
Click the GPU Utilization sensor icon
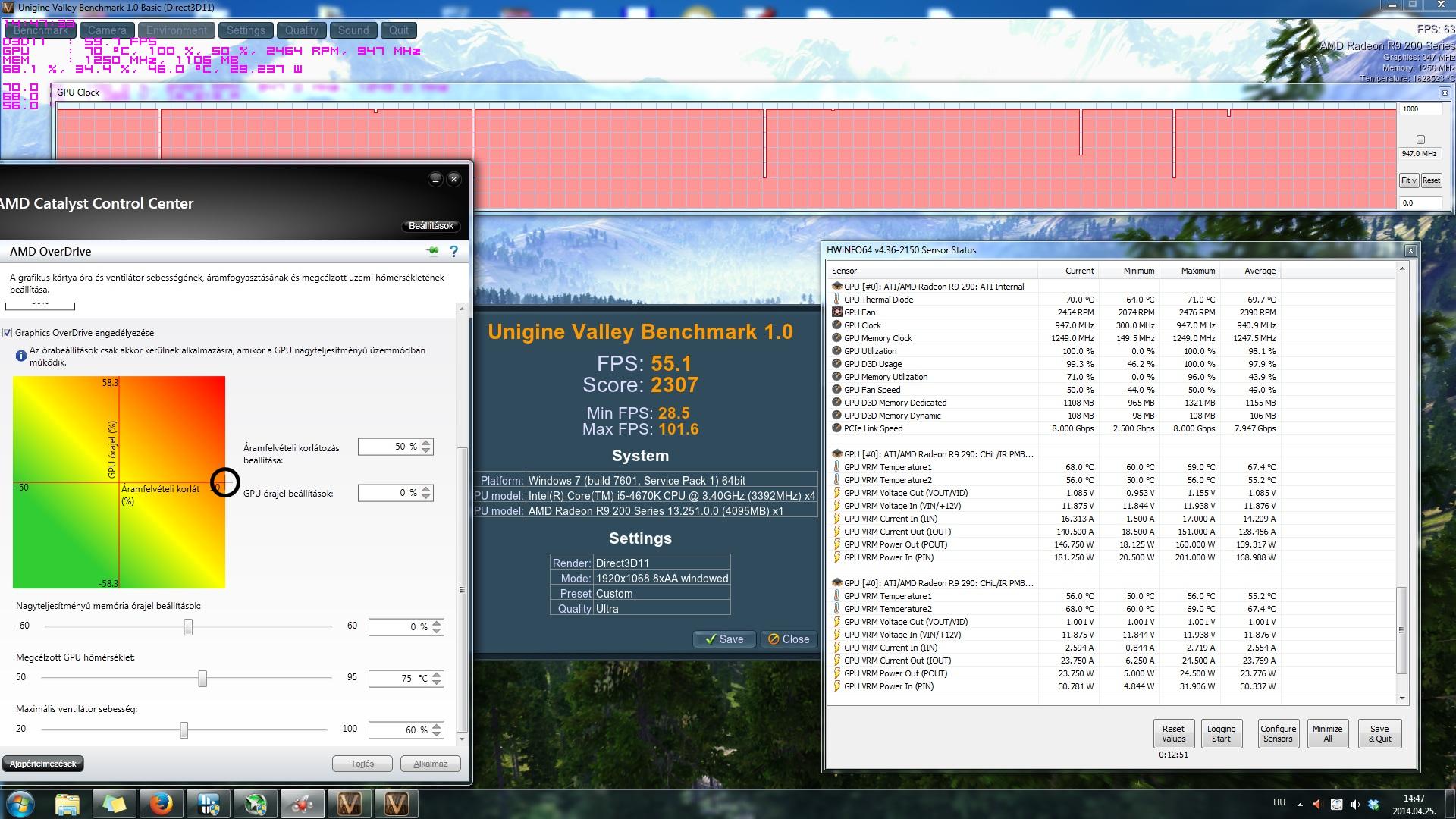837,351
